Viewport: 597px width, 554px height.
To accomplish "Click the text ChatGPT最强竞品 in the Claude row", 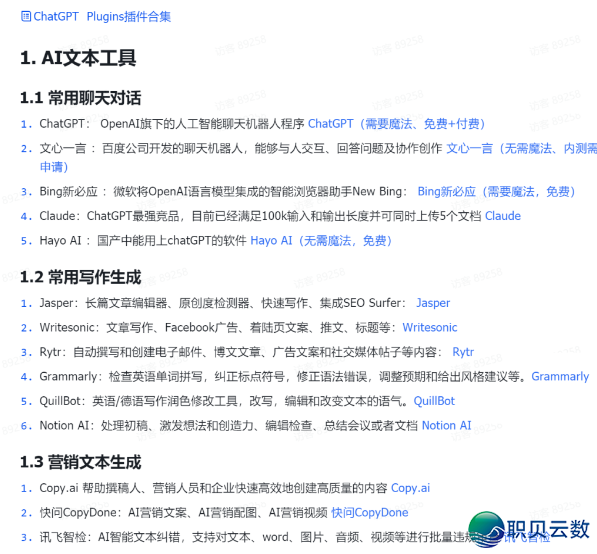I will tap(132, 216).
